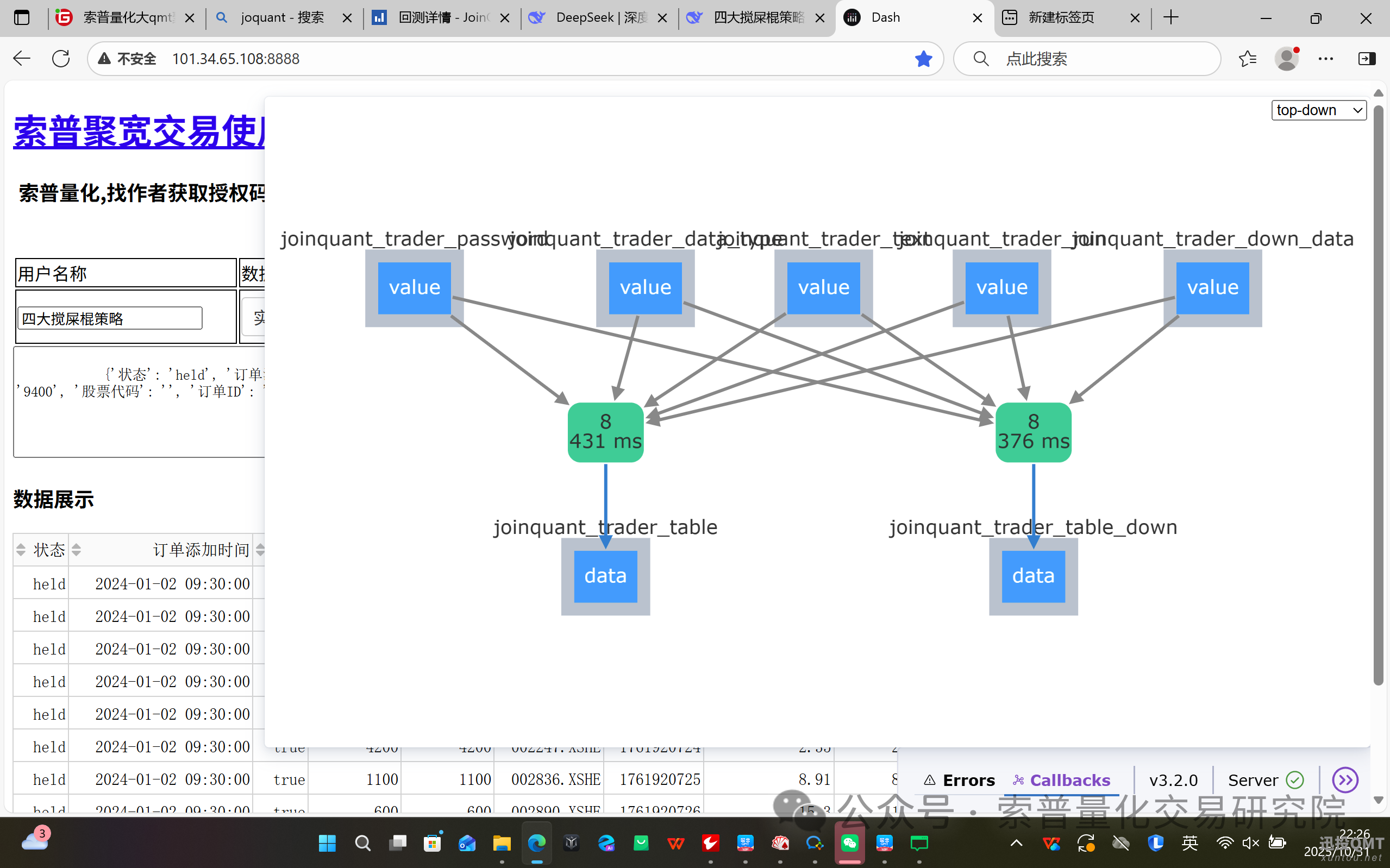Click the favorite star in the address bar
This screenshot has width=1390, height=868.
[x=923, y=59]
